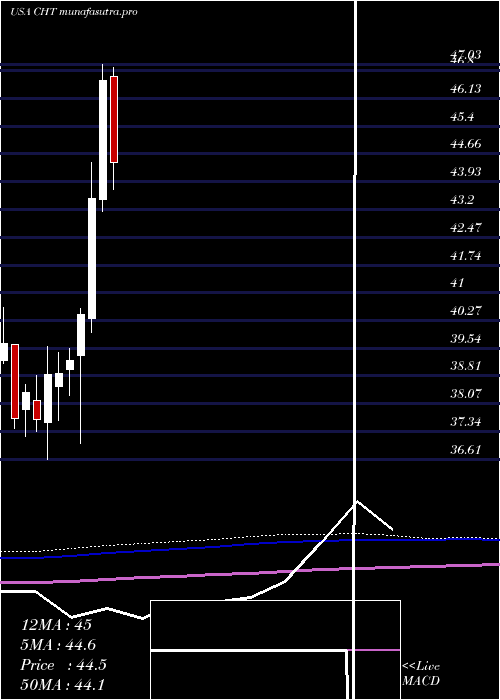Click the '50MA : 44.1' readout

point(62,684)
